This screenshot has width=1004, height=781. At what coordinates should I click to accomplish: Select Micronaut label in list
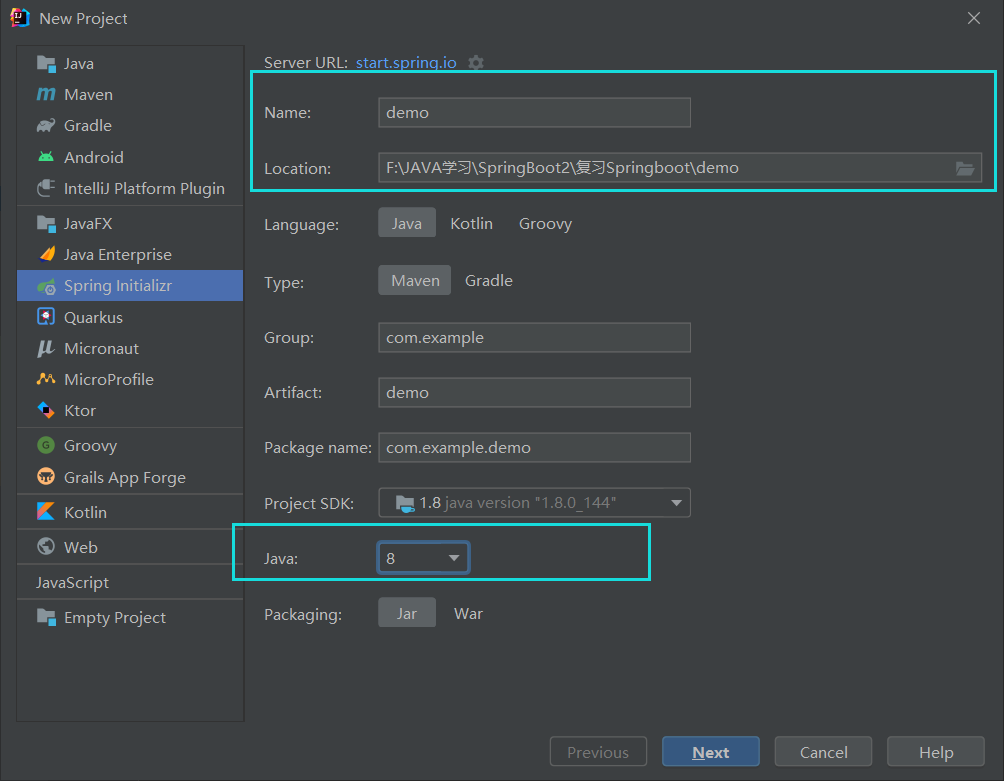point(101,348)
